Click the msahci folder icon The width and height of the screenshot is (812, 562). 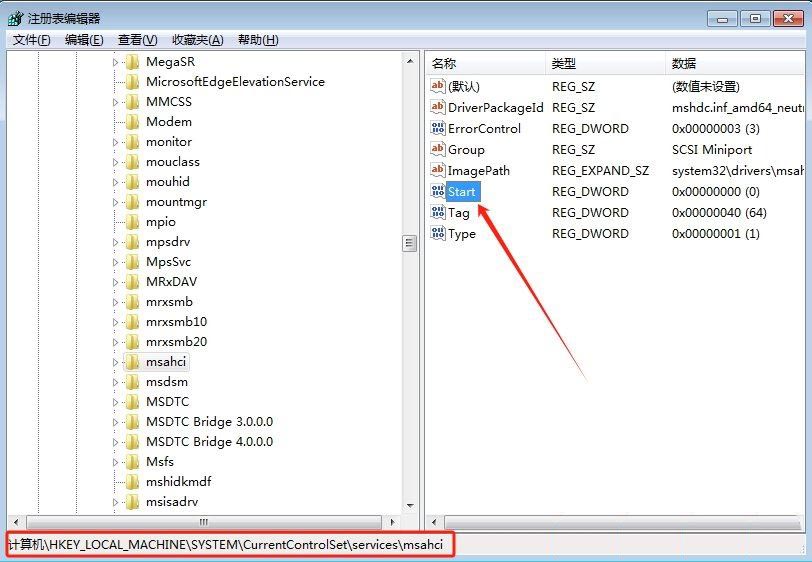133,362
